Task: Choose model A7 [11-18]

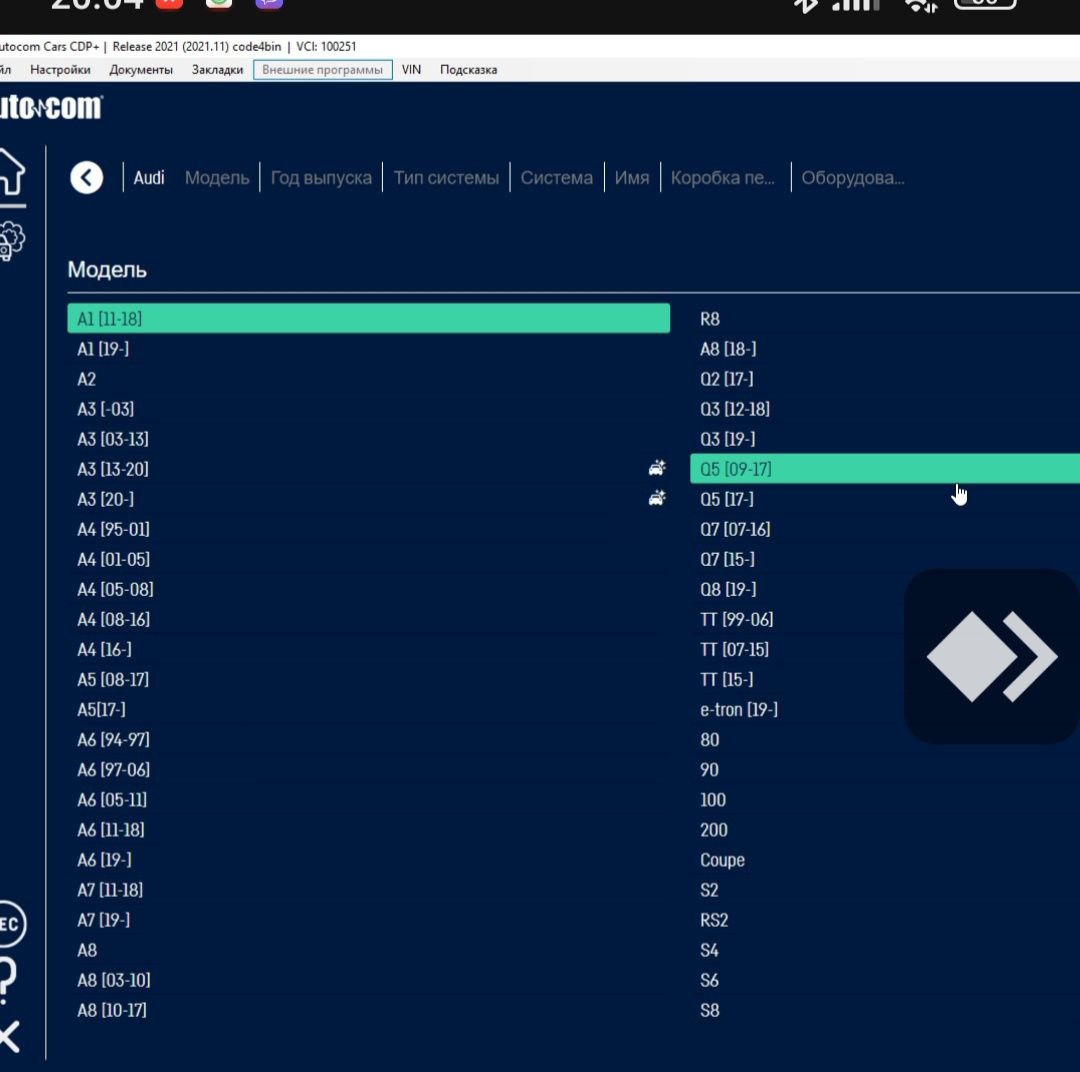Action: point(368,889)
